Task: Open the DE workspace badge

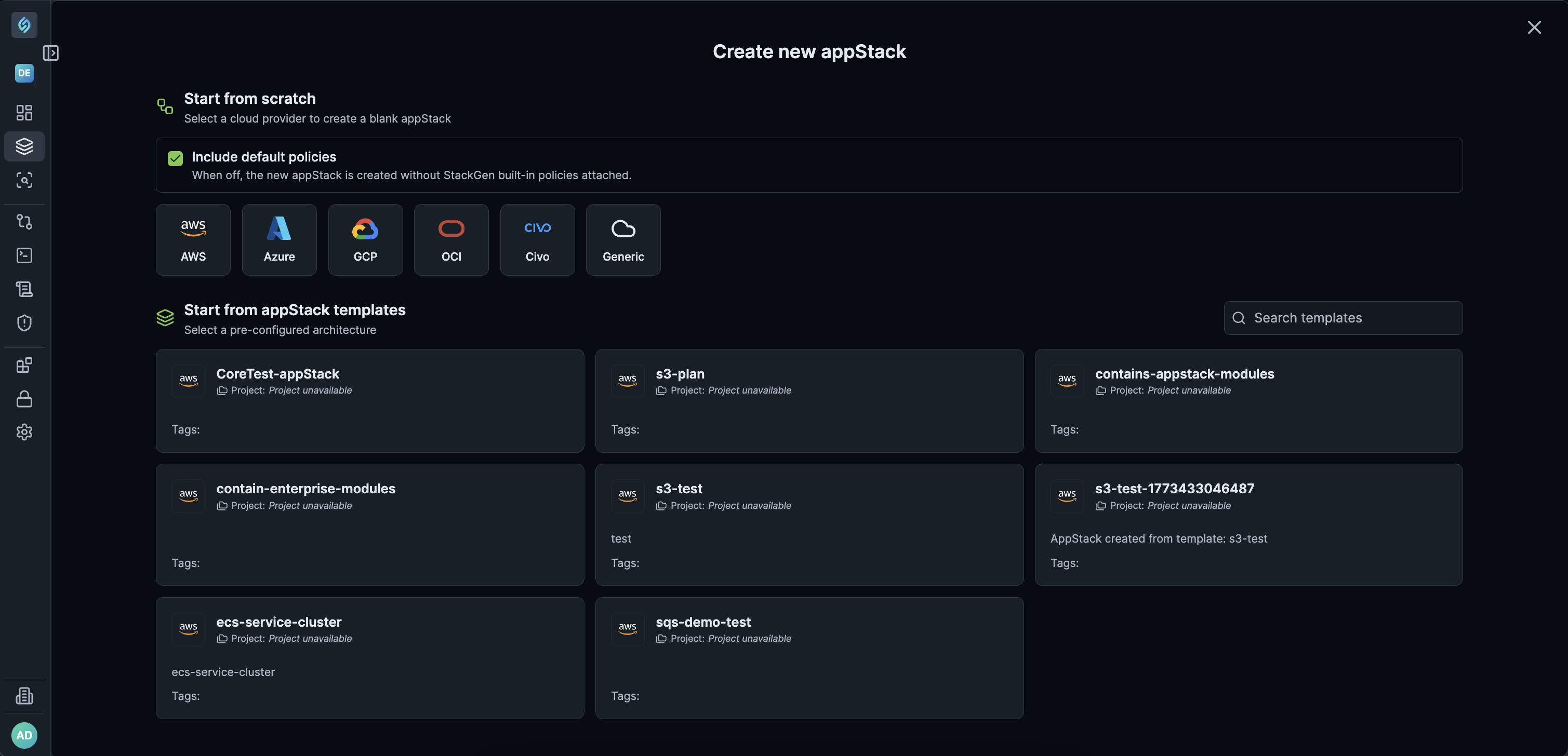Action: click(24, 73)
